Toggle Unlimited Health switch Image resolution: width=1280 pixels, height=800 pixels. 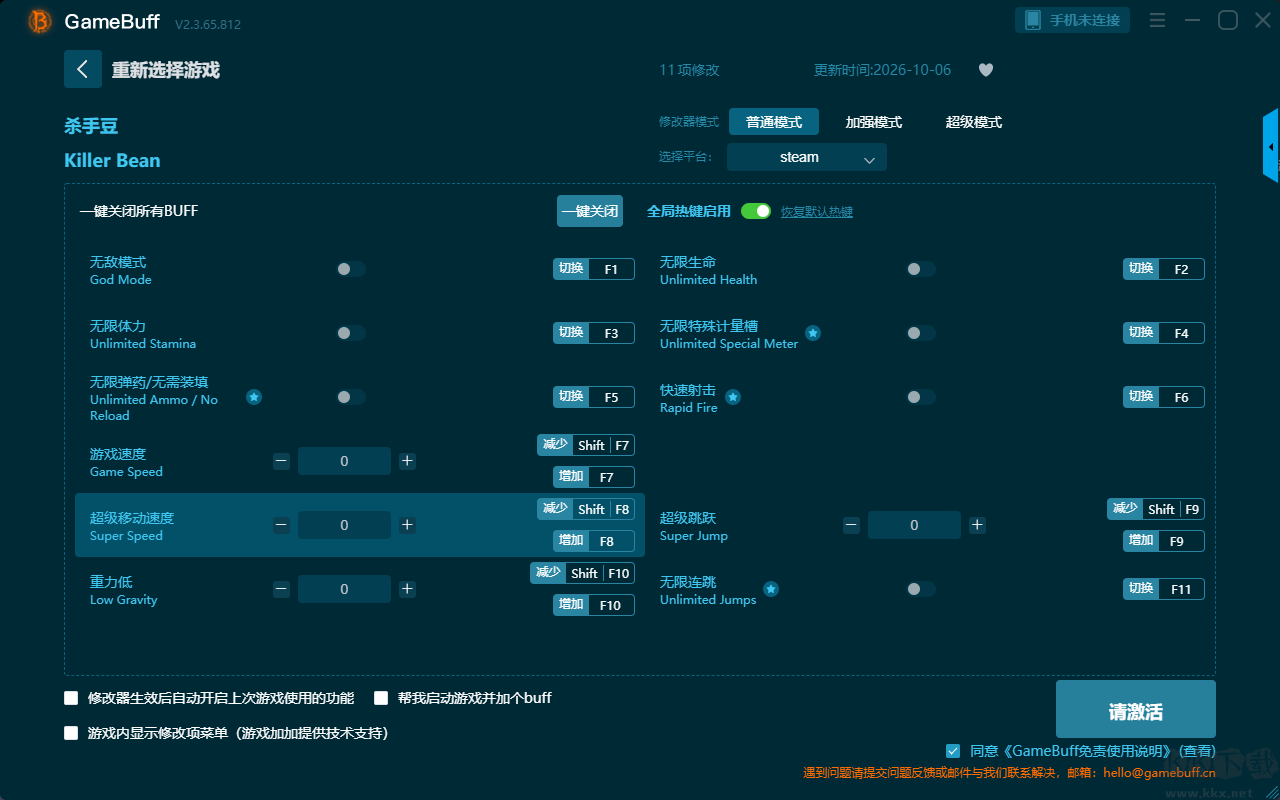point(921,269)
